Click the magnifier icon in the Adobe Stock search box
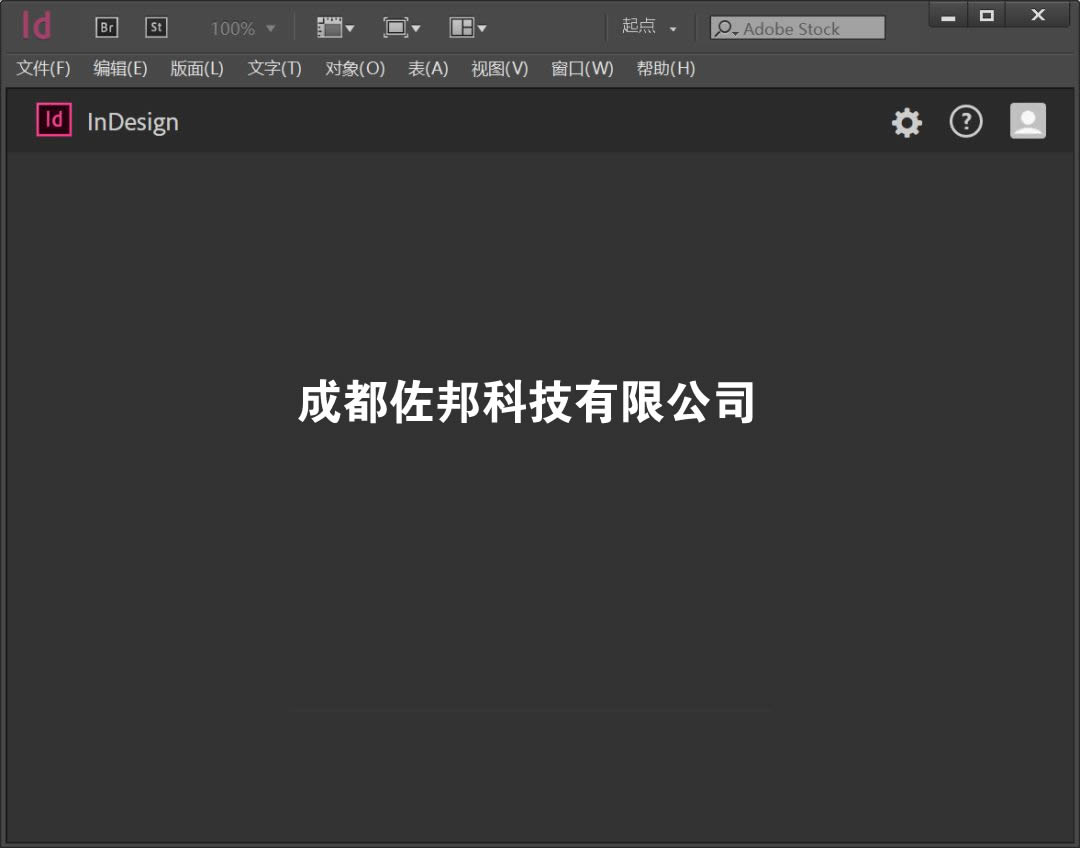The height and width of the screenshot is (848, 1080). (724, 29)
